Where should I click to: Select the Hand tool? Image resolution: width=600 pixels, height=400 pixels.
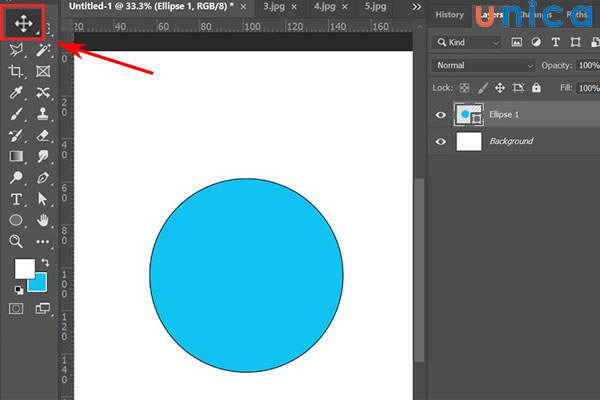coord(43,219)
